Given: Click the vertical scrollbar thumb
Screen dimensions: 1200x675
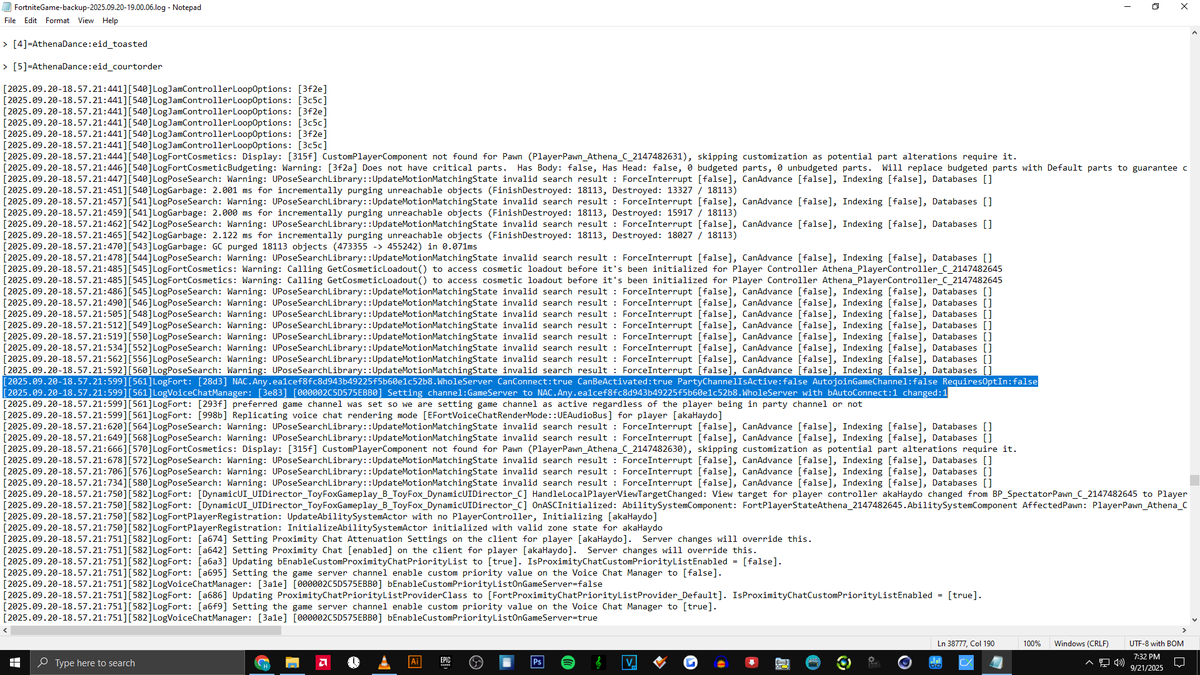Looking at the screenshot, I should (x=1193, y=481).
